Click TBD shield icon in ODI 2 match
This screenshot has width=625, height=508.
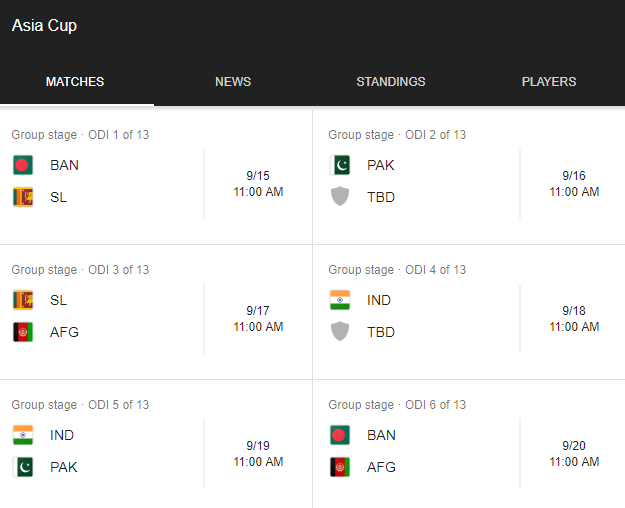coord(340,197)
